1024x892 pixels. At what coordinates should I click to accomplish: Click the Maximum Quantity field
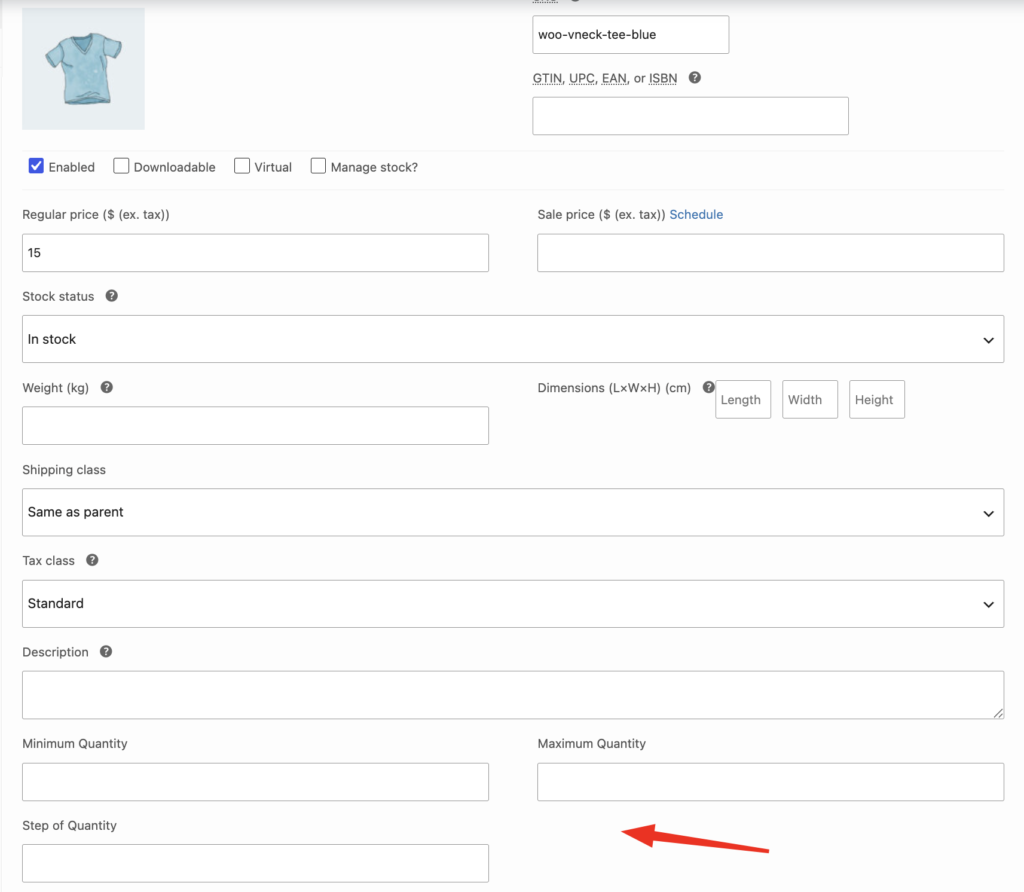pos(771,782)
